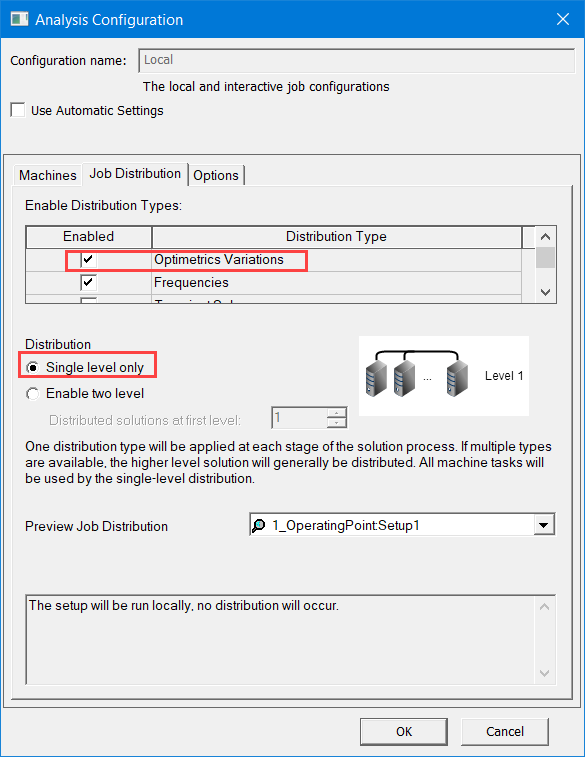Select the Job Distribution tab

point(135,173)
